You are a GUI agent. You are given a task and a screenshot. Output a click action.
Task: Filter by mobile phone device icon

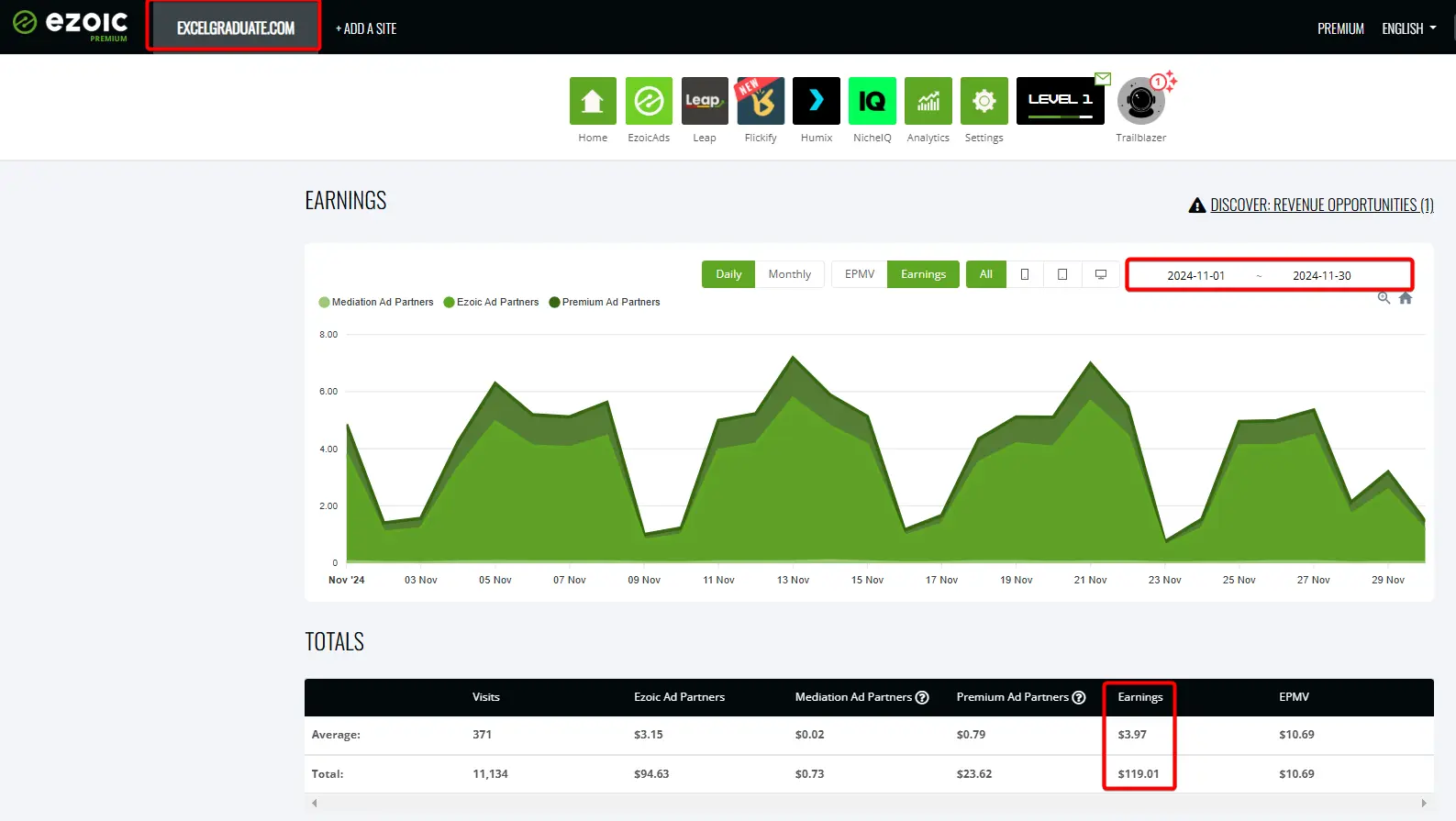tap(1025, 274)
